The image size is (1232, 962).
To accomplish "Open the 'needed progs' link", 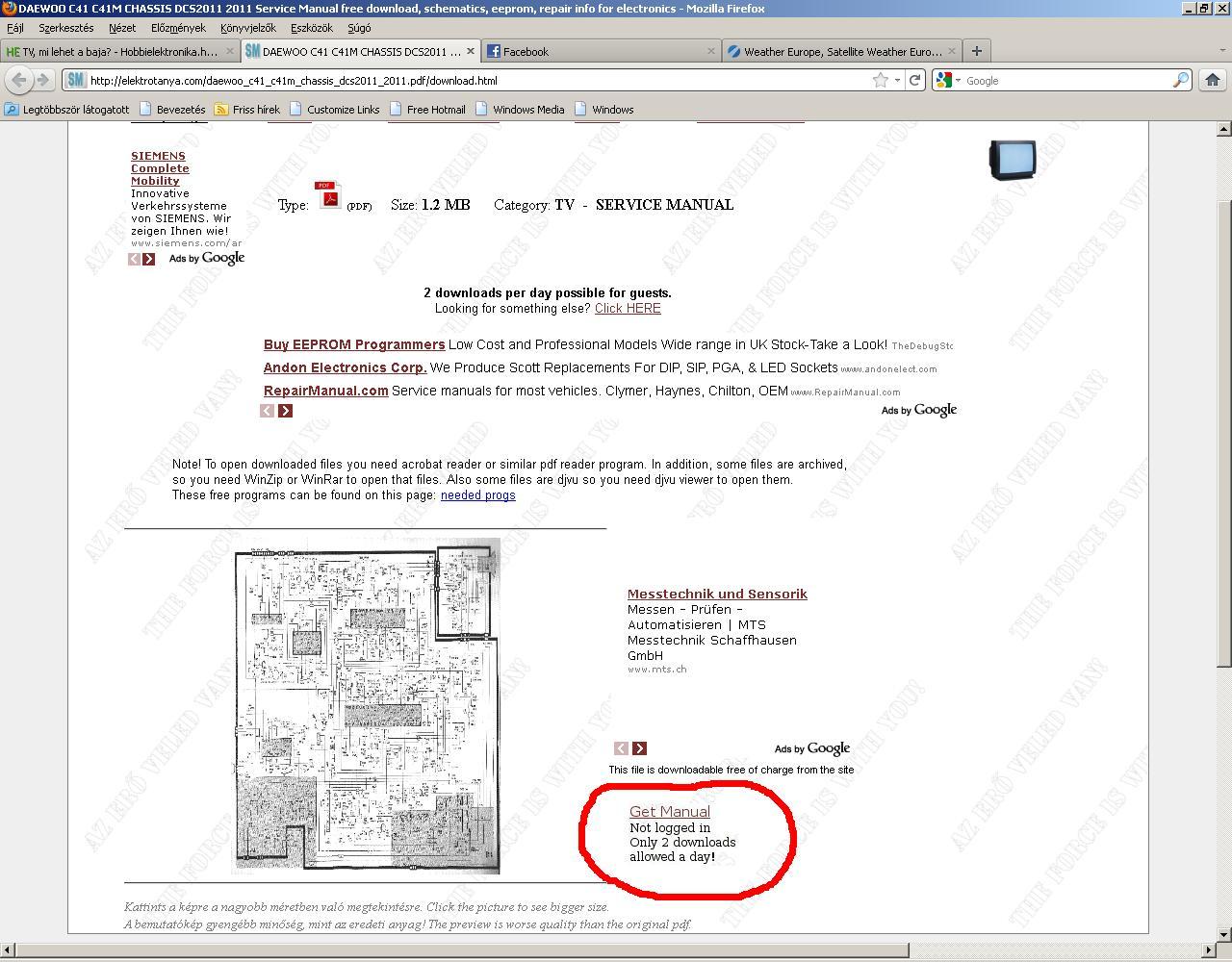I will 478,494.
